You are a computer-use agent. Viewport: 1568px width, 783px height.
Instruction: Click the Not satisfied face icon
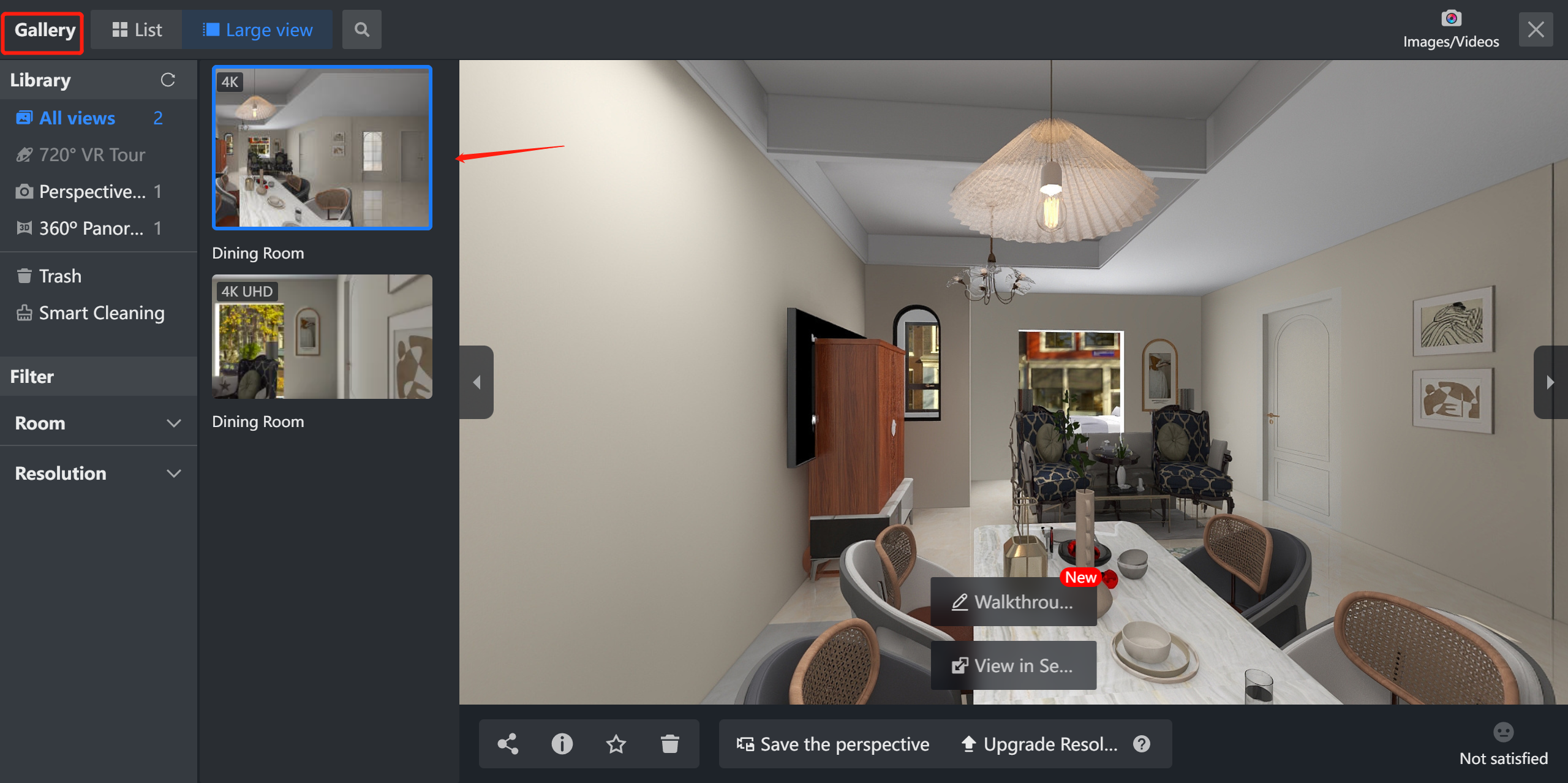(x=1503, y=733)
